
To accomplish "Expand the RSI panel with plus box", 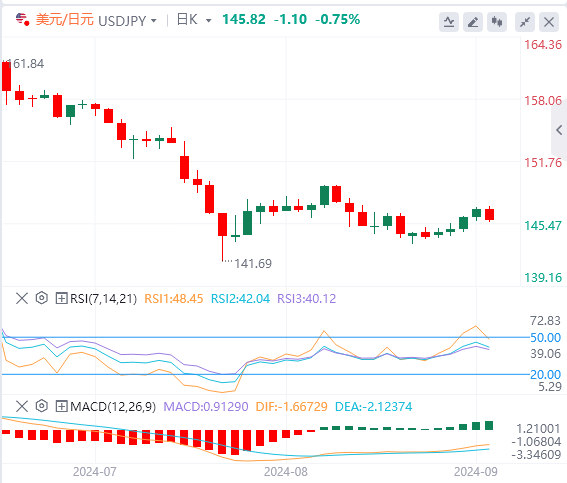I will [61, 299].
